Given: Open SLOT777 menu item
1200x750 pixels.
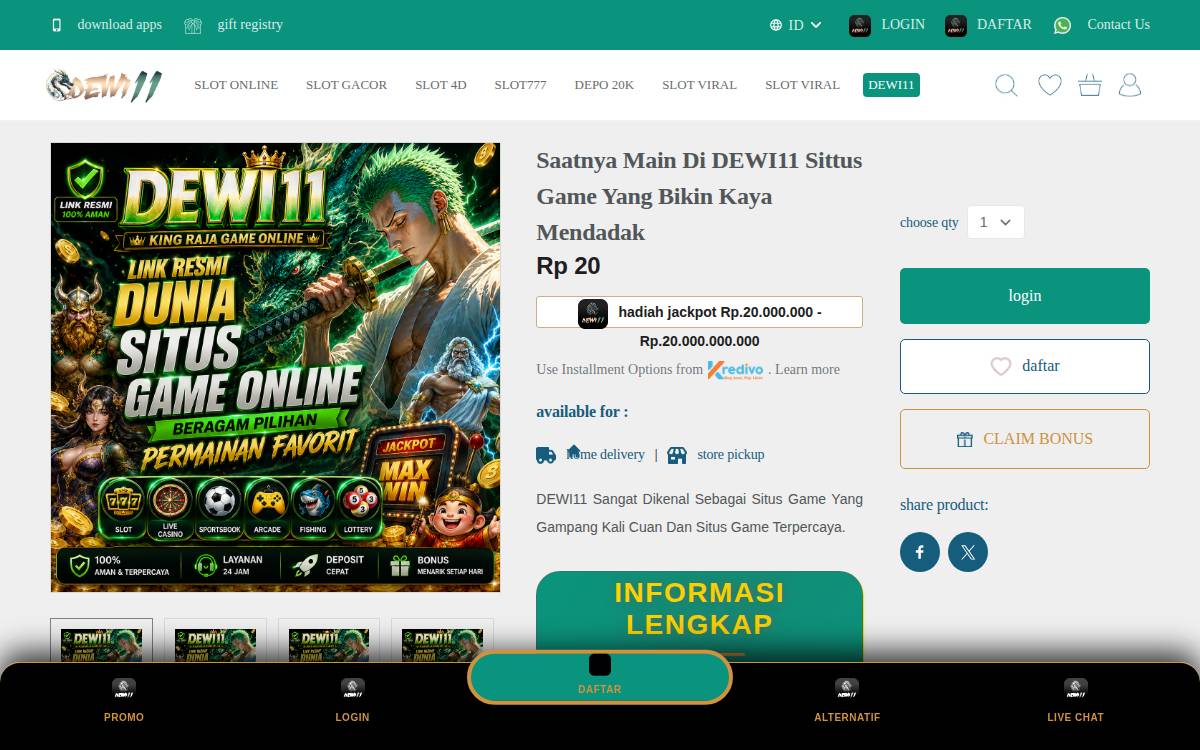Looking at the screenshot, I should pyautogui.click(x=520, y=85).
